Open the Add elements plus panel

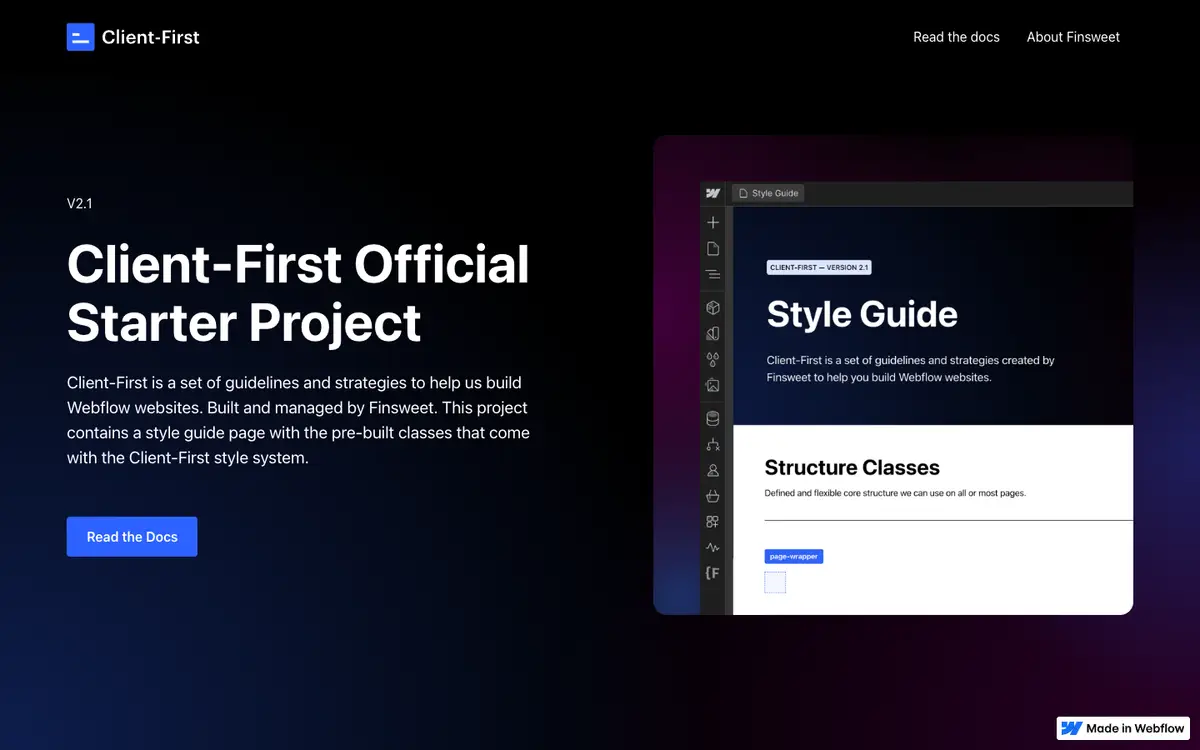pos(713,222)
